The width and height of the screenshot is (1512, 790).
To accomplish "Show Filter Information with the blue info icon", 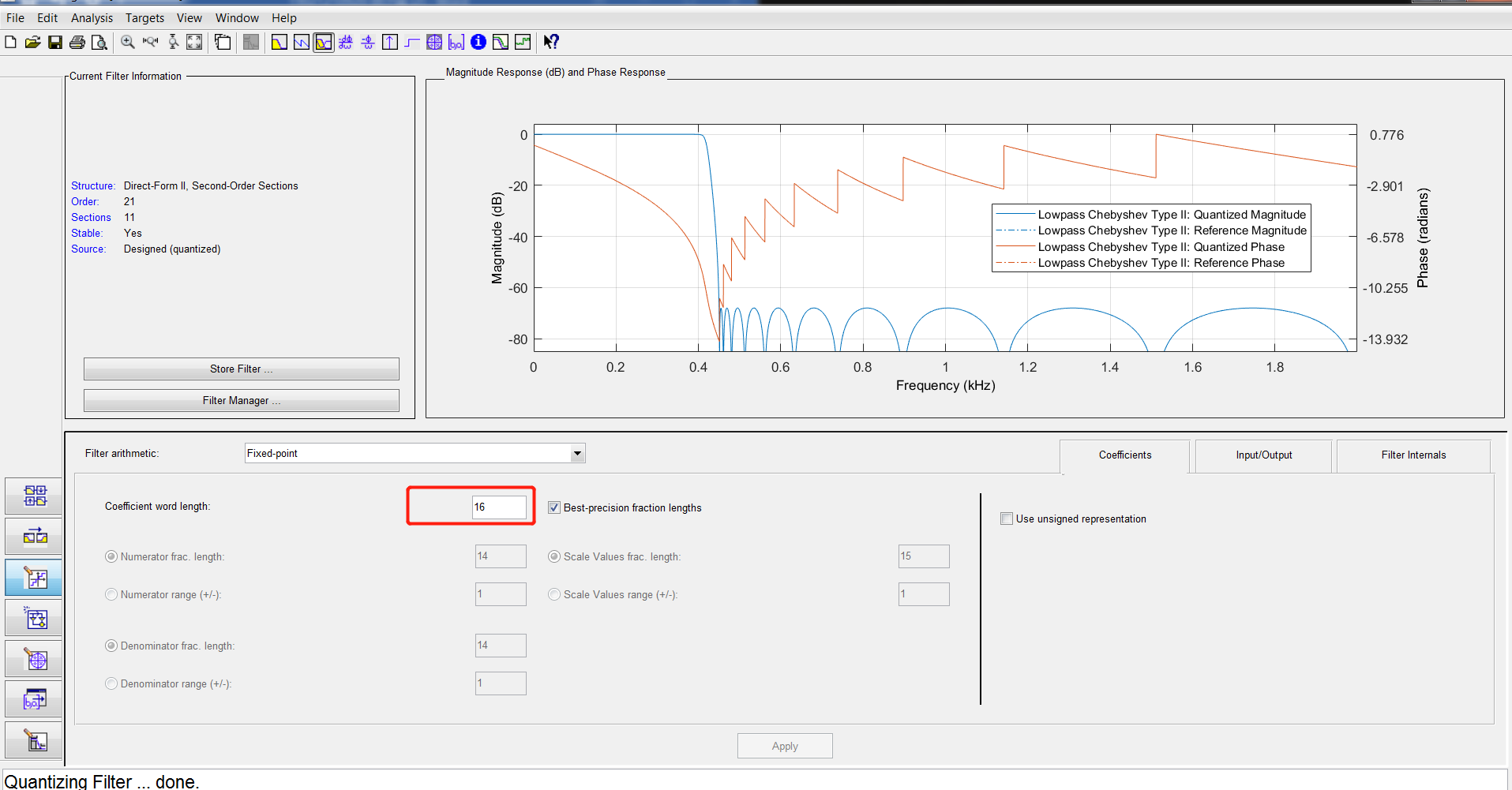I will tap(478, 42).
